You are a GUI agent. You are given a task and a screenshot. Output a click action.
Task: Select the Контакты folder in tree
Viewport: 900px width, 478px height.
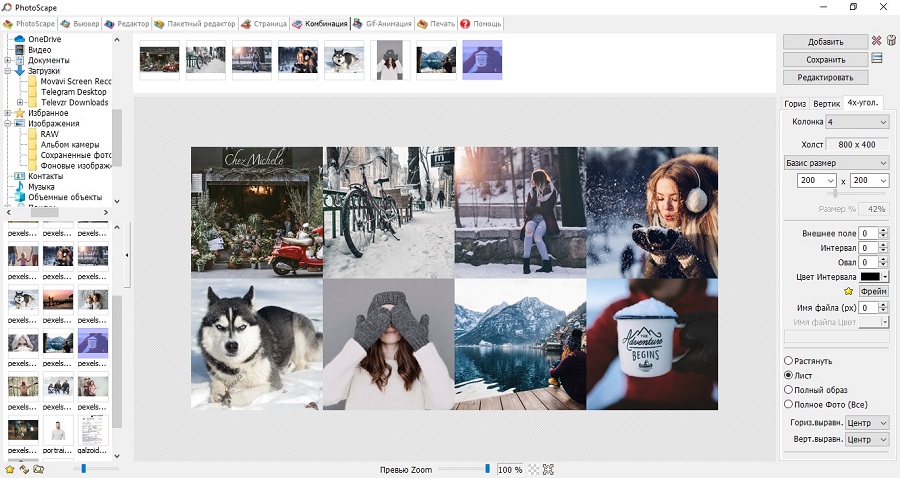(x=45, y=176)
